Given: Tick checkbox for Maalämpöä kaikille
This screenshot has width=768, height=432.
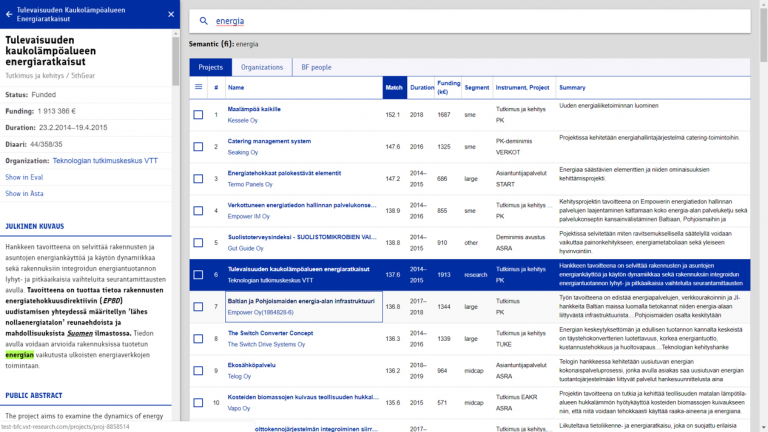Looking at the screenshot, I should pyautogui.click(x=198, y=115).
